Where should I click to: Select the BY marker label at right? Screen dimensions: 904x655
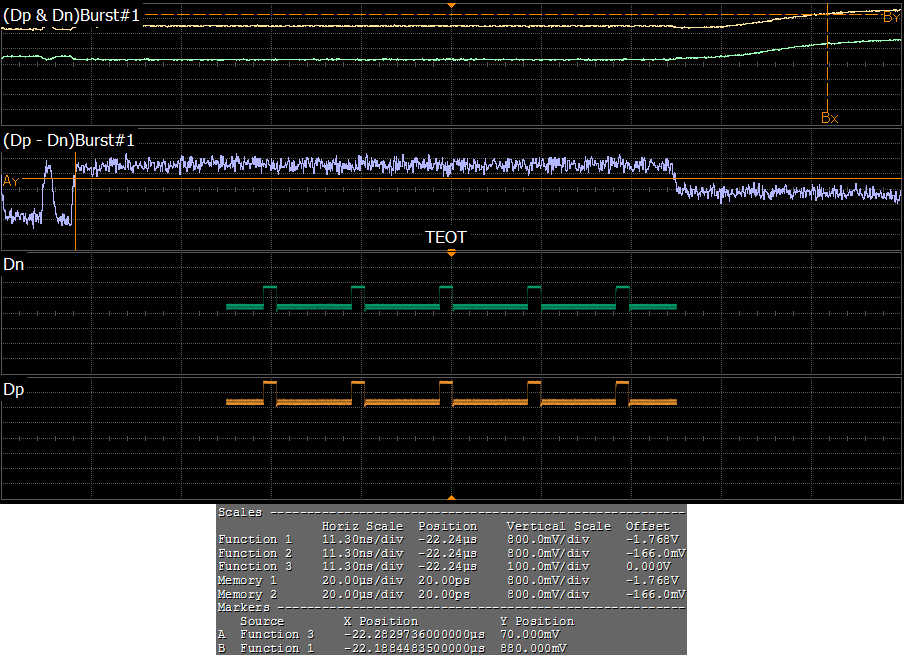tap(891, 17)
